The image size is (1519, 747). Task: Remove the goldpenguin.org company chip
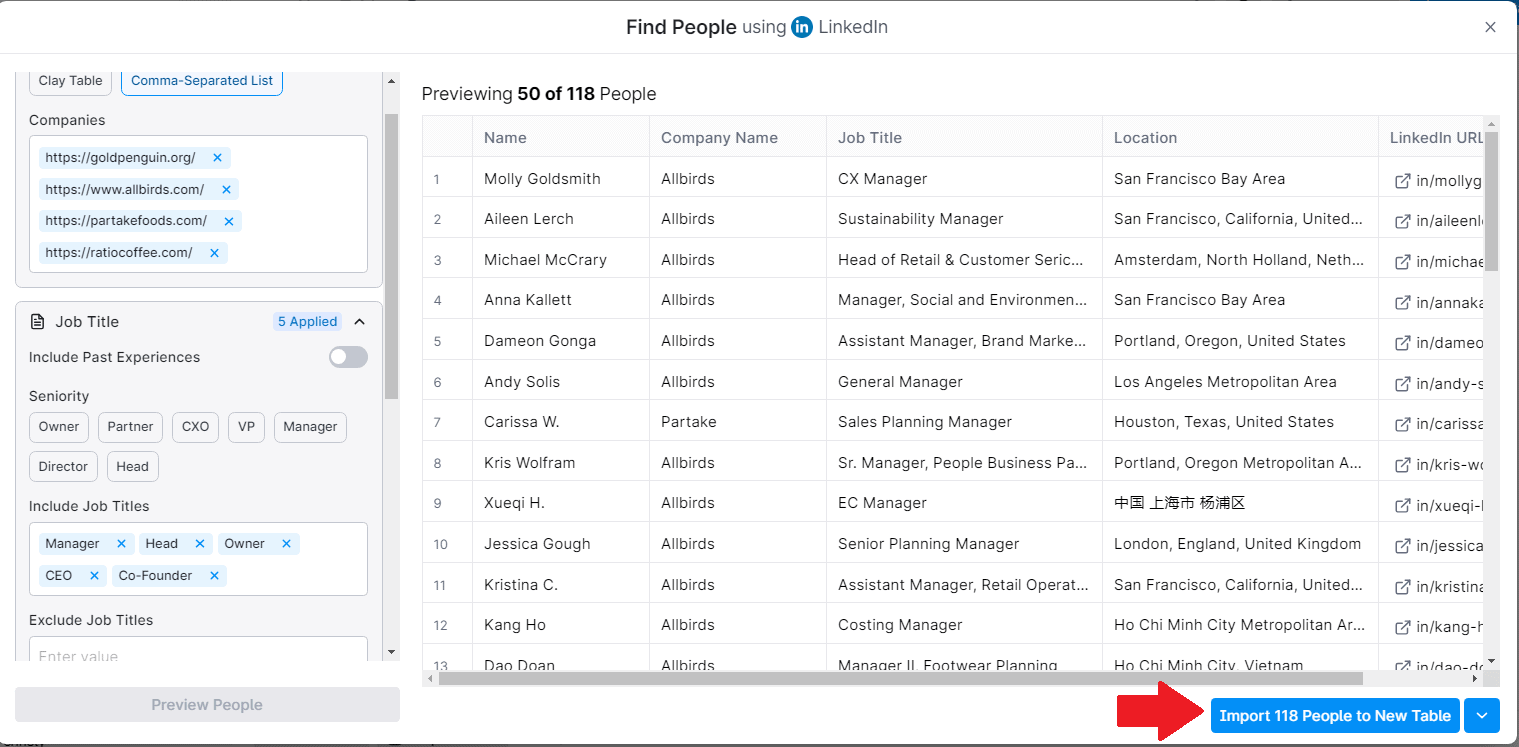pos(217,158)
